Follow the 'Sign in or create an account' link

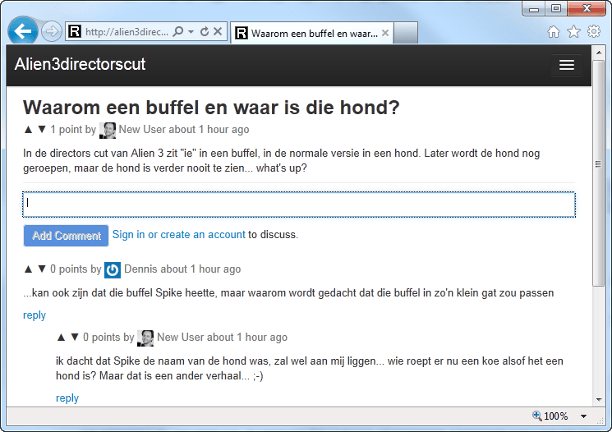click(178, 235)
